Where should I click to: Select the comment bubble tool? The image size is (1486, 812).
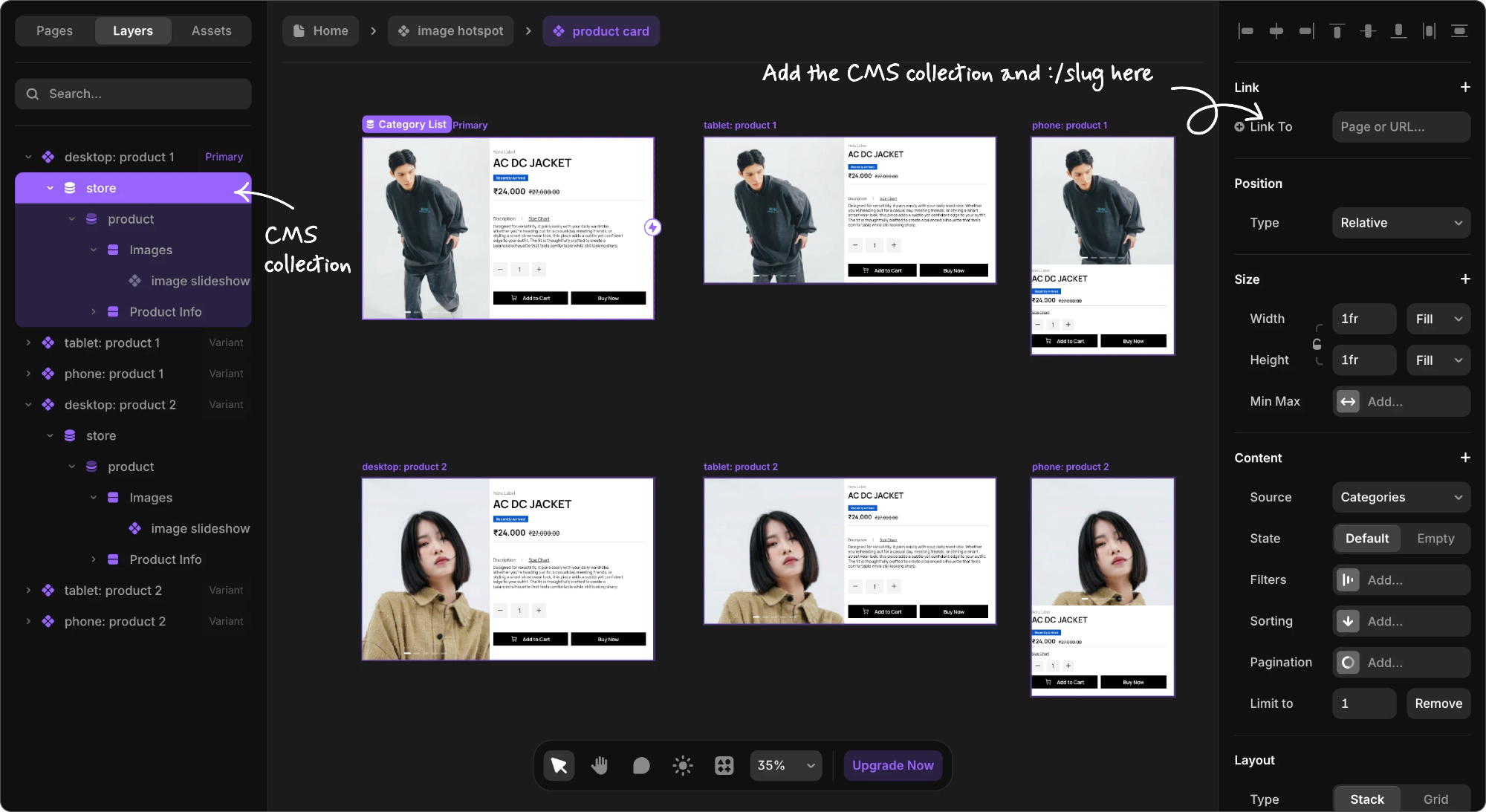click(641, 765)
